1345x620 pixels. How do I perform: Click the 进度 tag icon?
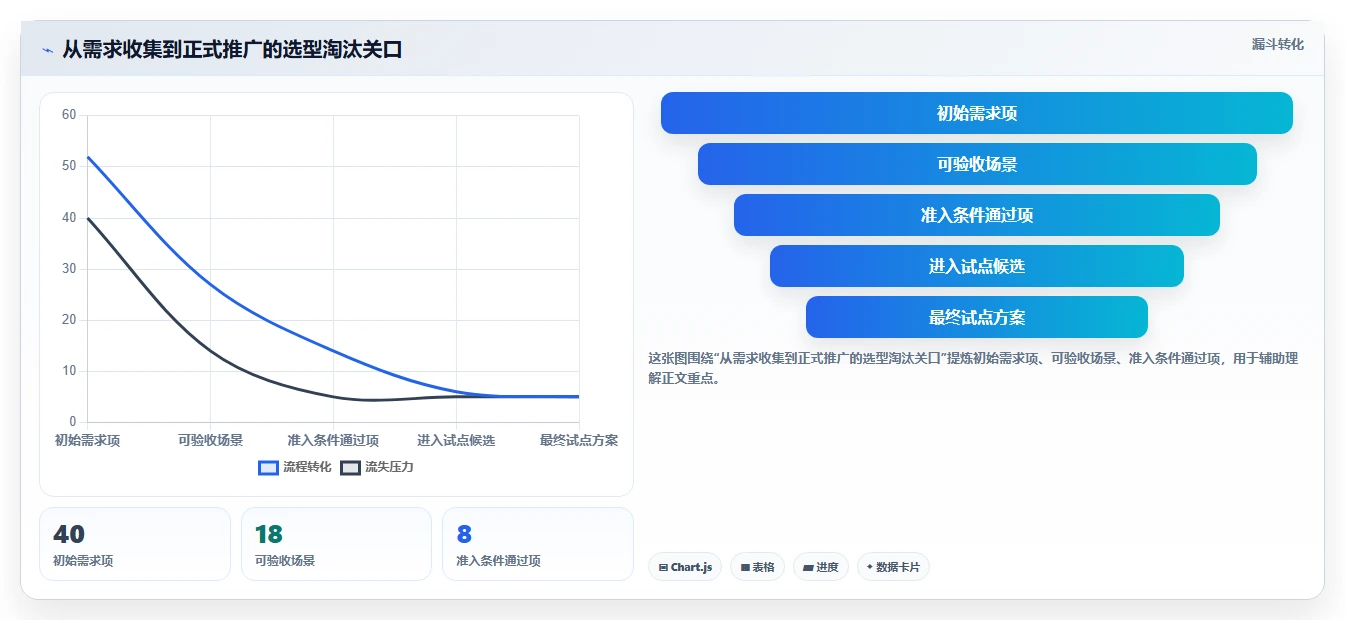coord(808,568)
